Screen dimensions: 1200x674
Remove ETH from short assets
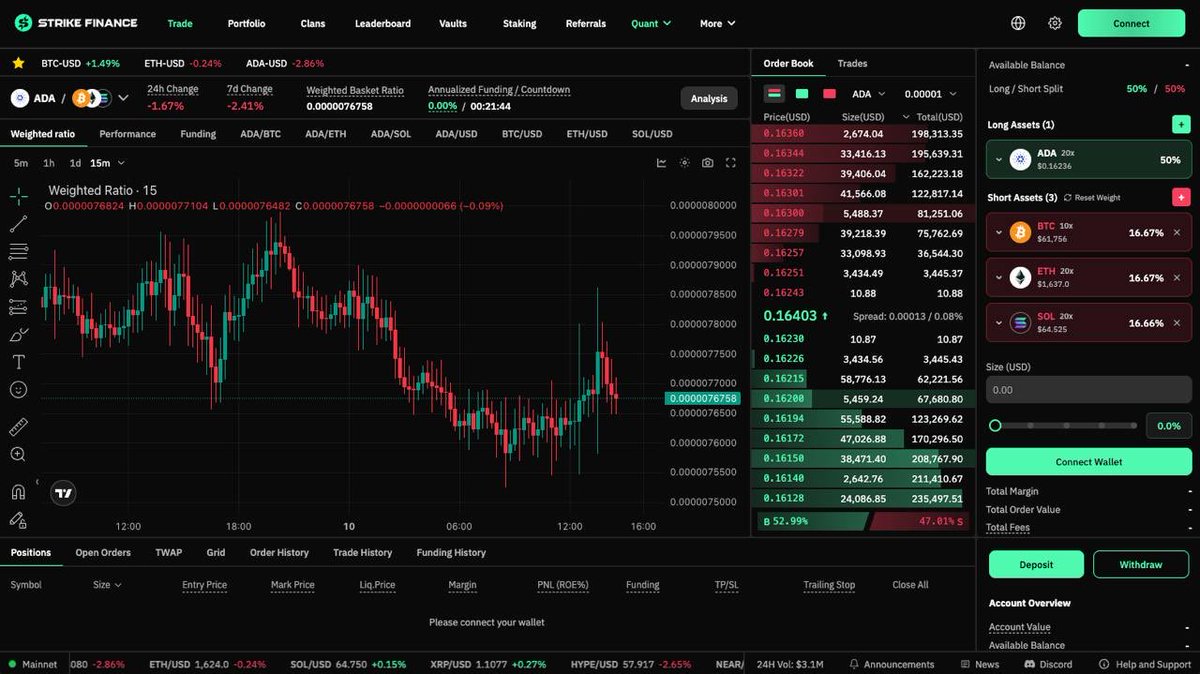[x=1176, y=277]
